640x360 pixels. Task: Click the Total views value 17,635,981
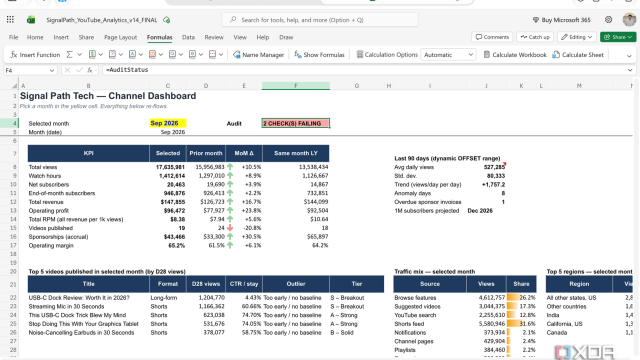pos(170,167)
